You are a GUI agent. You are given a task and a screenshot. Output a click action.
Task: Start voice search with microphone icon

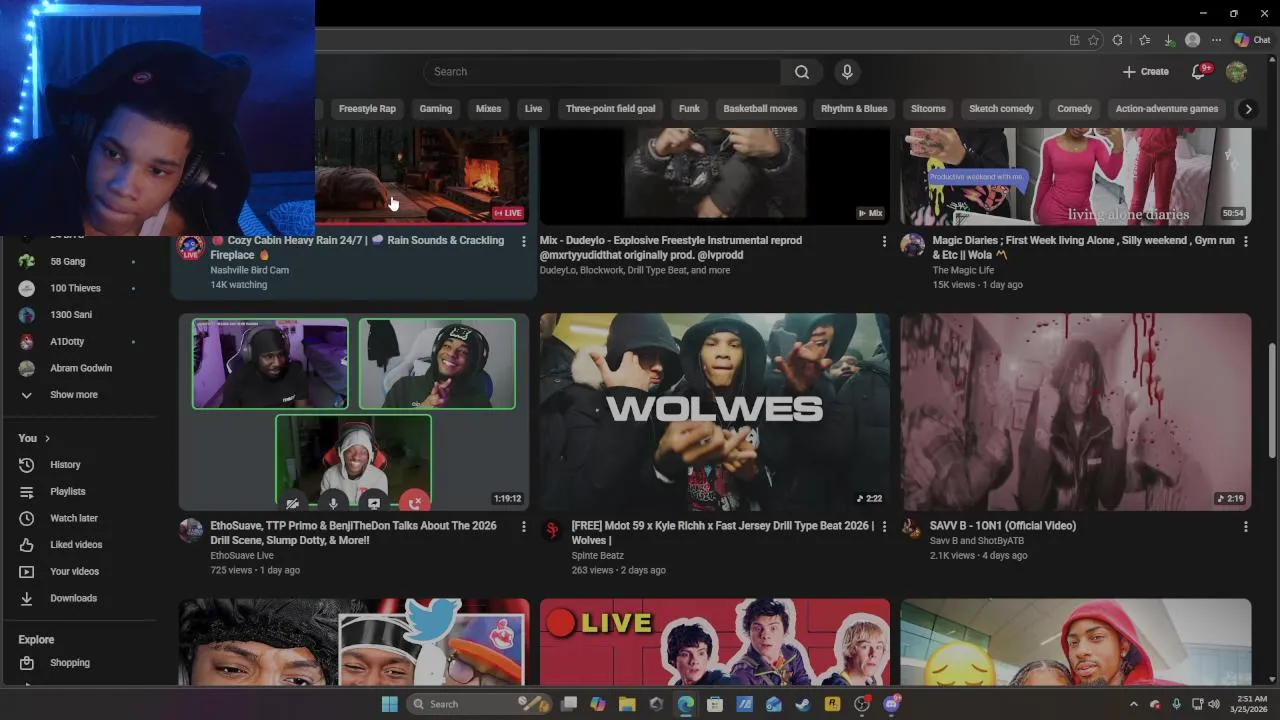pos(847,72)
